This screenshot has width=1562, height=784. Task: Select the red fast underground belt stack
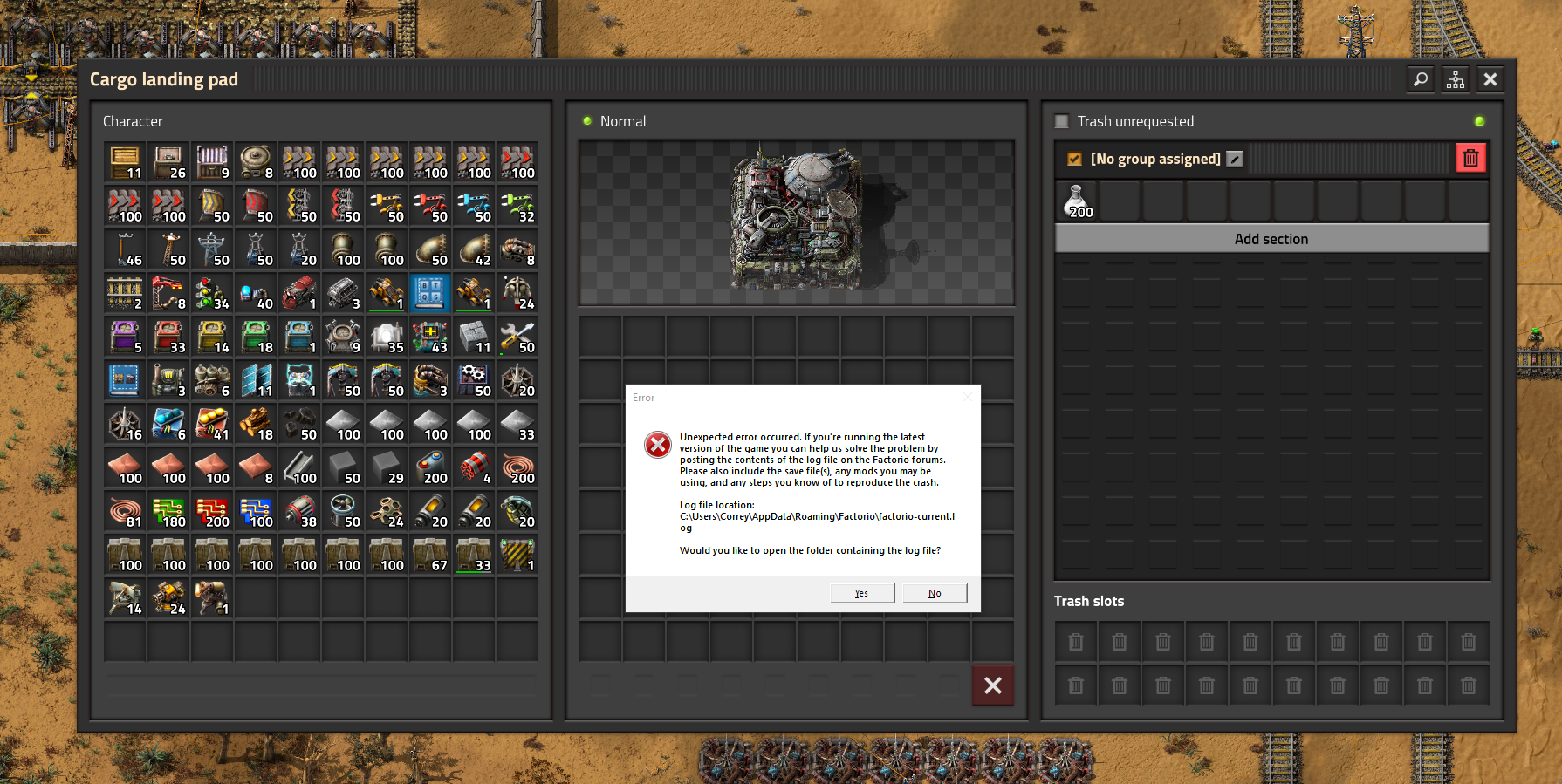point(256,206)
